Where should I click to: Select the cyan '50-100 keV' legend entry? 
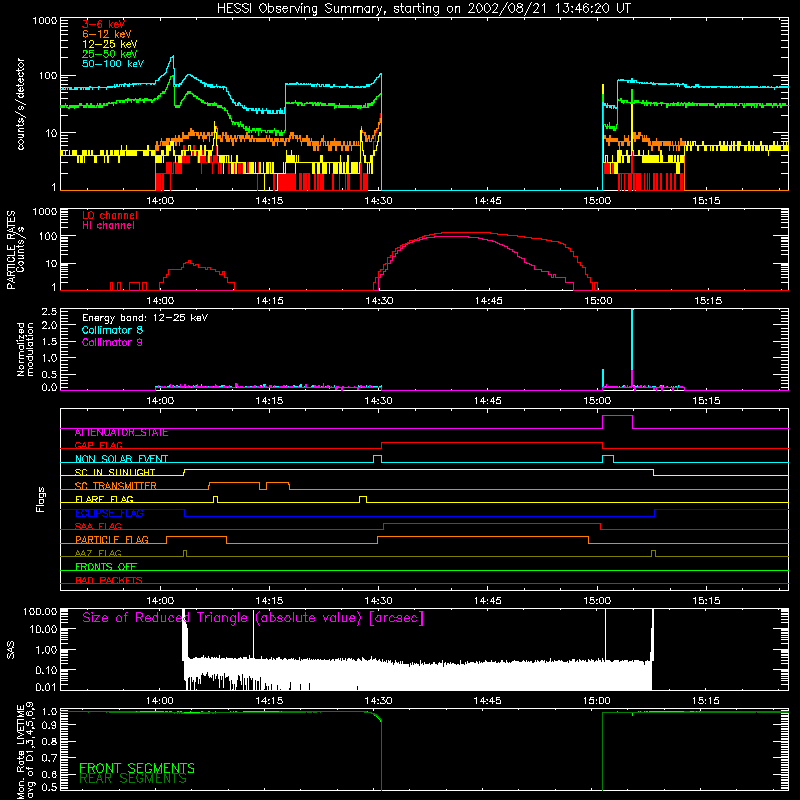[x=112, y=63]
